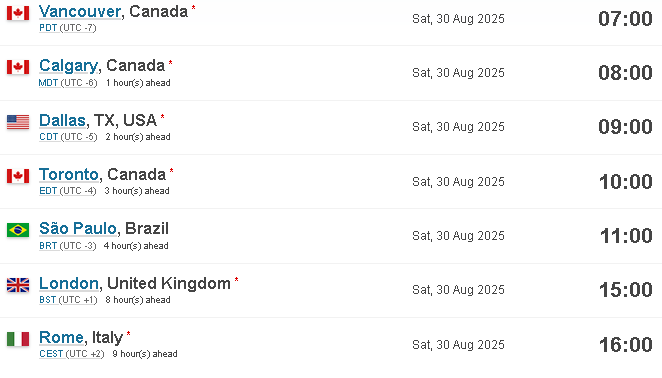Click the Canadian flag beside Calgary

click(x=18, y=67)
